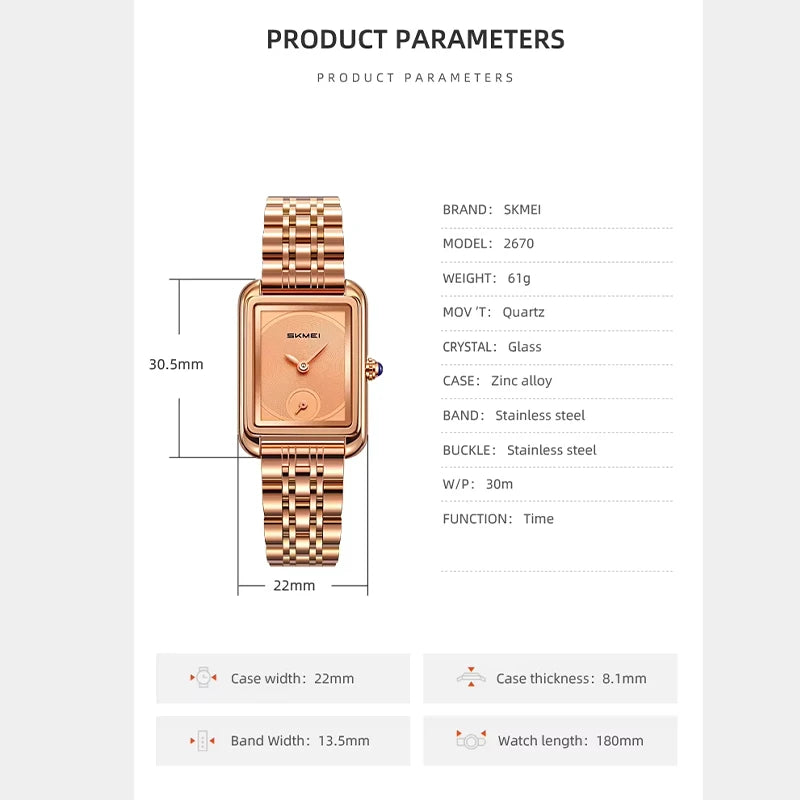
Task: Select the BRAND: SKMEI row
Action: [557, 210]
